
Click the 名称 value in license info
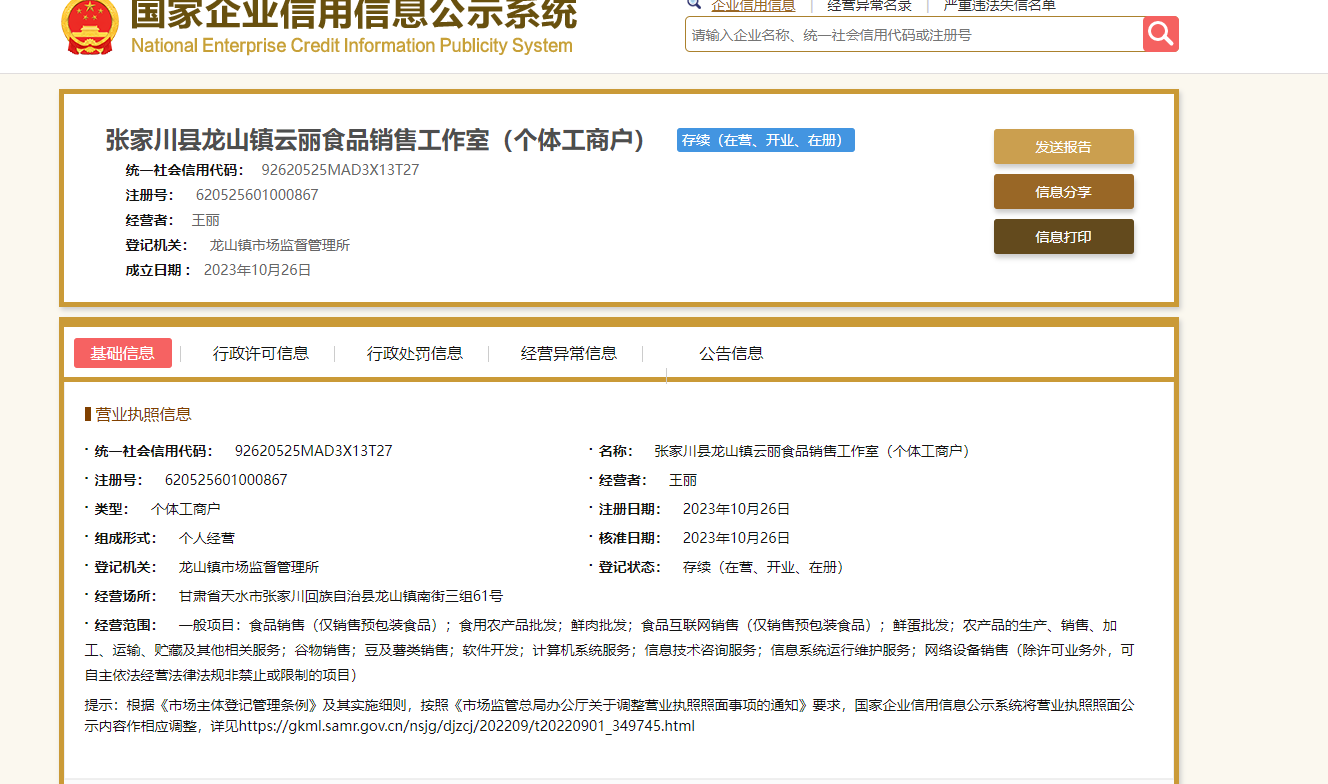pyautogui.click(x=815, y=451)
